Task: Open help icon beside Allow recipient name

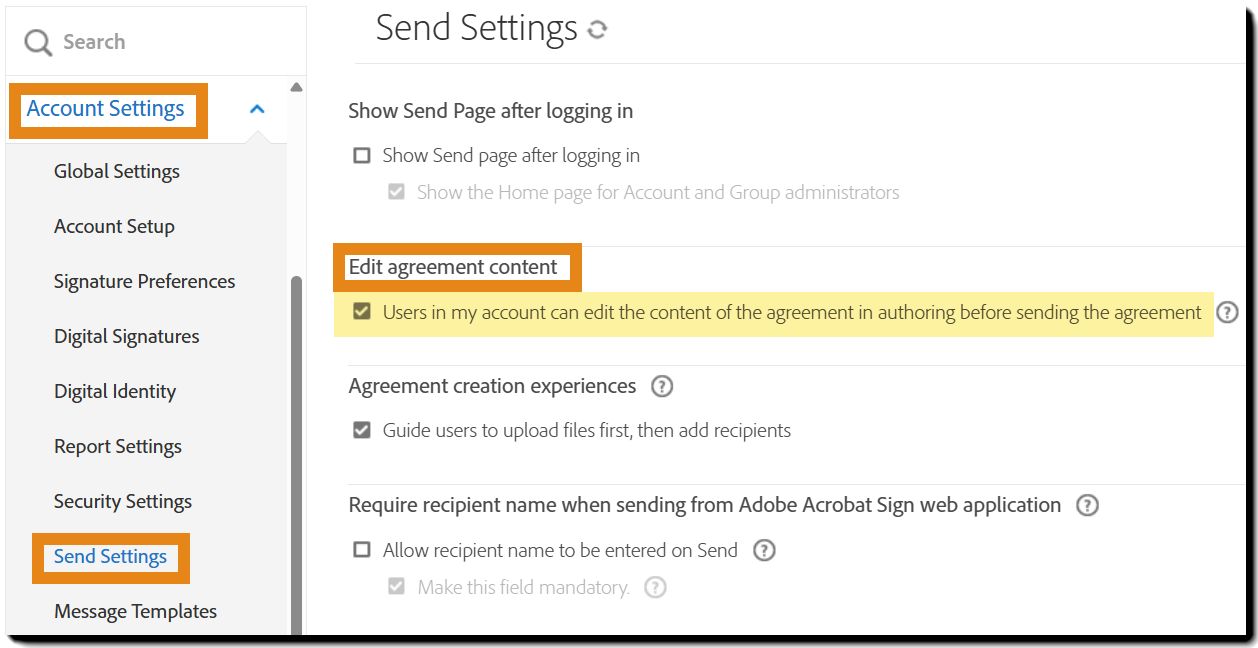Action: coord(764,550)
